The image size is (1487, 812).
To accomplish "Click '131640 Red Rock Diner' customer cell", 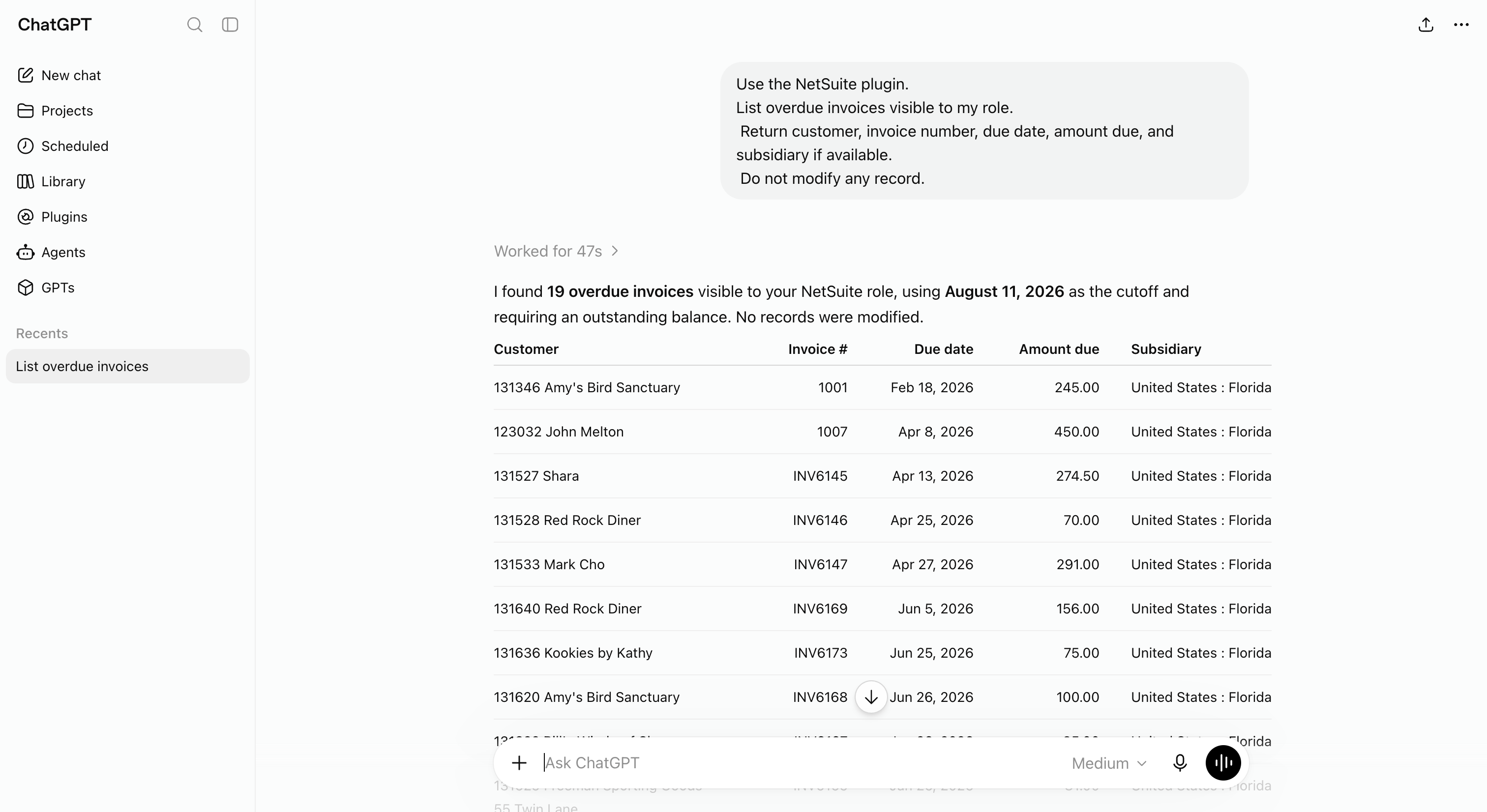I will click(x=567, y=609).
